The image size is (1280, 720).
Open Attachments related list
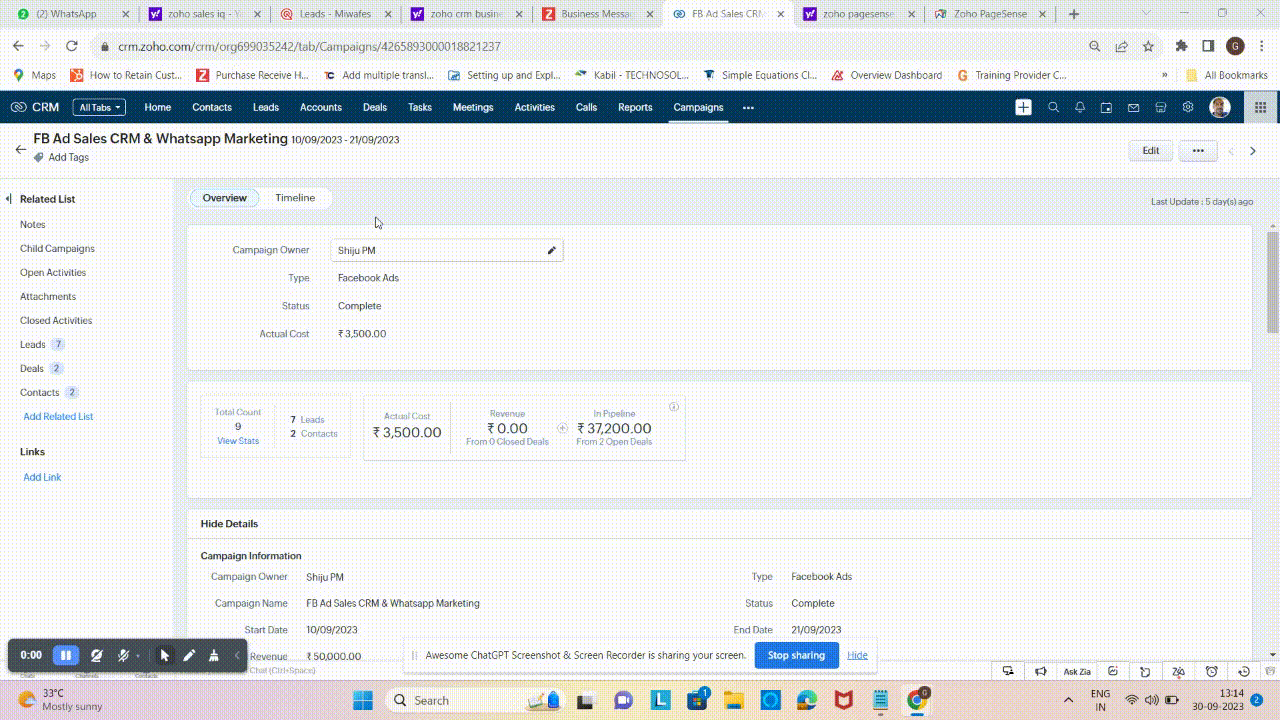[x=48, y=297]
